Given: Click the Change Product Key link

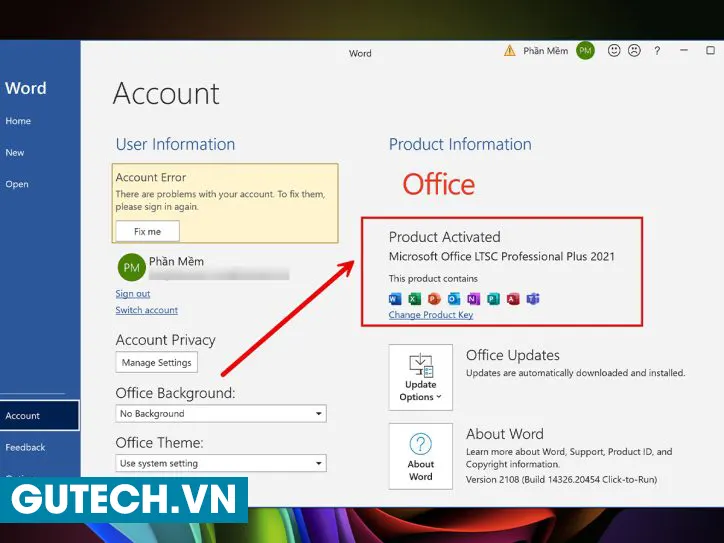Looking at the screenshot, I should 431,315.
